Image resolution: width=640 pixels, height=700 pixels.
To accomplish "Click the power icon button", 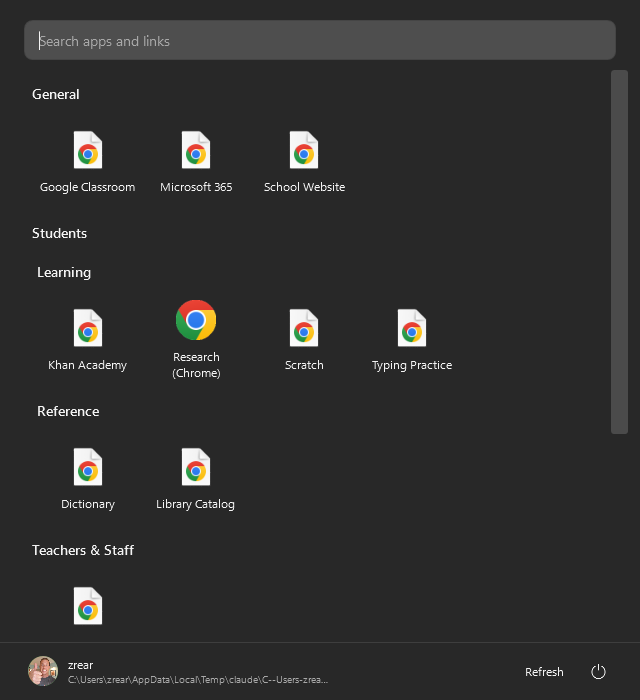I will [x=598, y=671].
